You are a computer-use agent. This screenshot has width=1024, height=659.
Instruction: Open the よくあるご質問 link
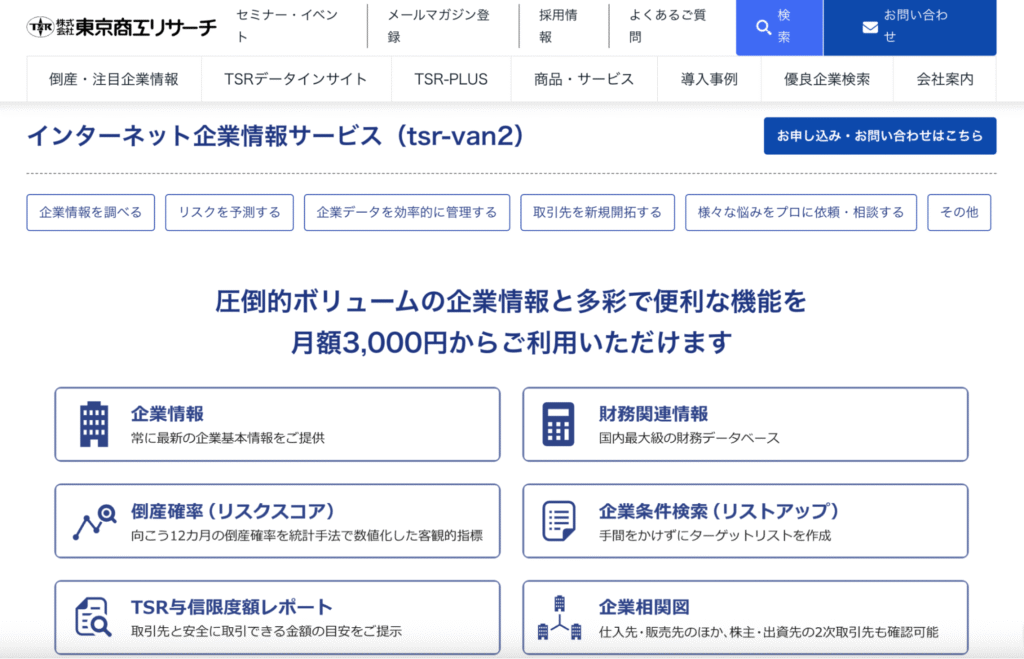[667, 26]
